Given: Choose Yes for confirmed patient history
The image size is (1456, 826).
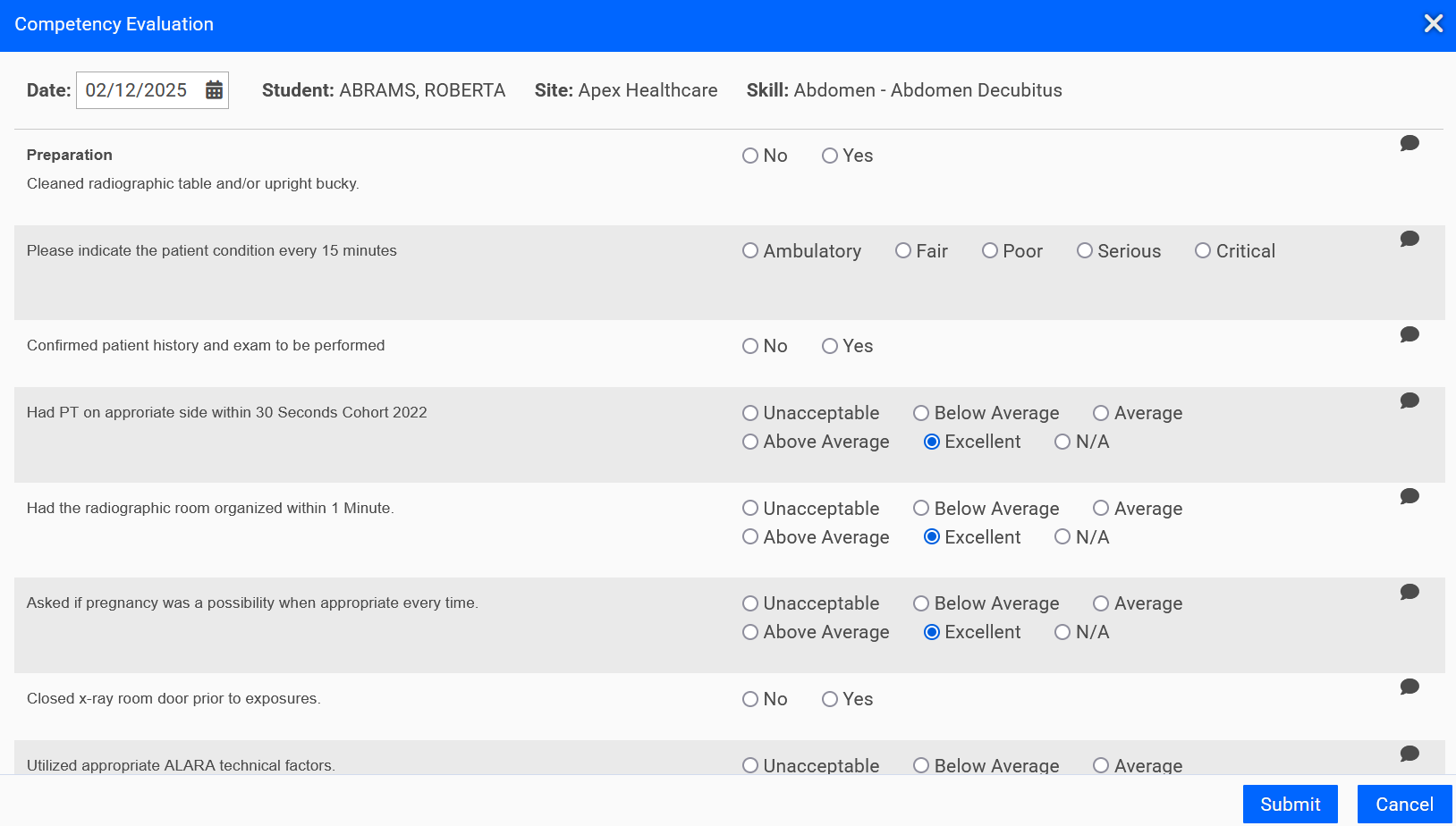Looking at the screenshot, I should click(x=830, y=346).
